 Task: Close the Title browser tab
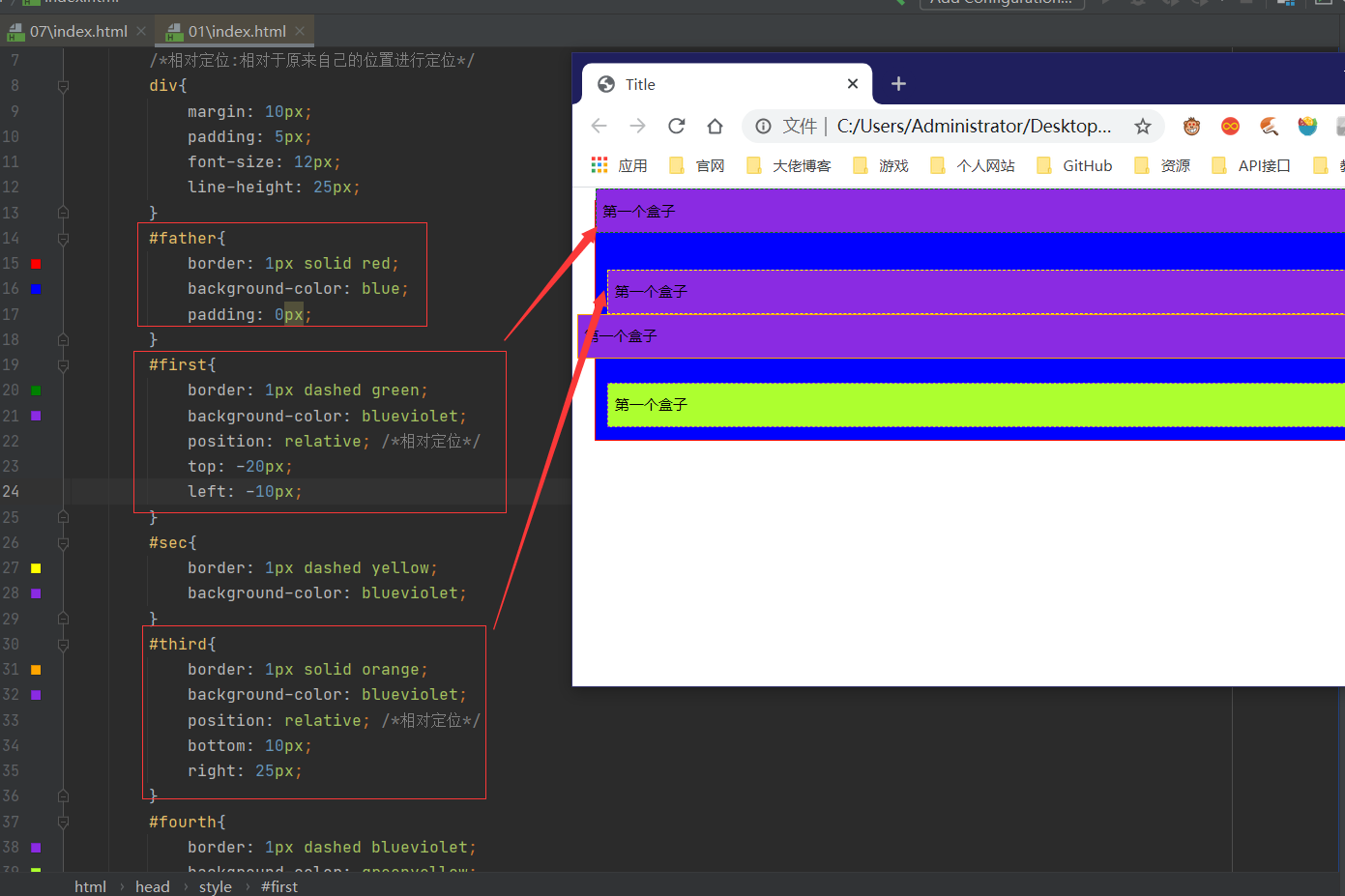tap(853, 84)
